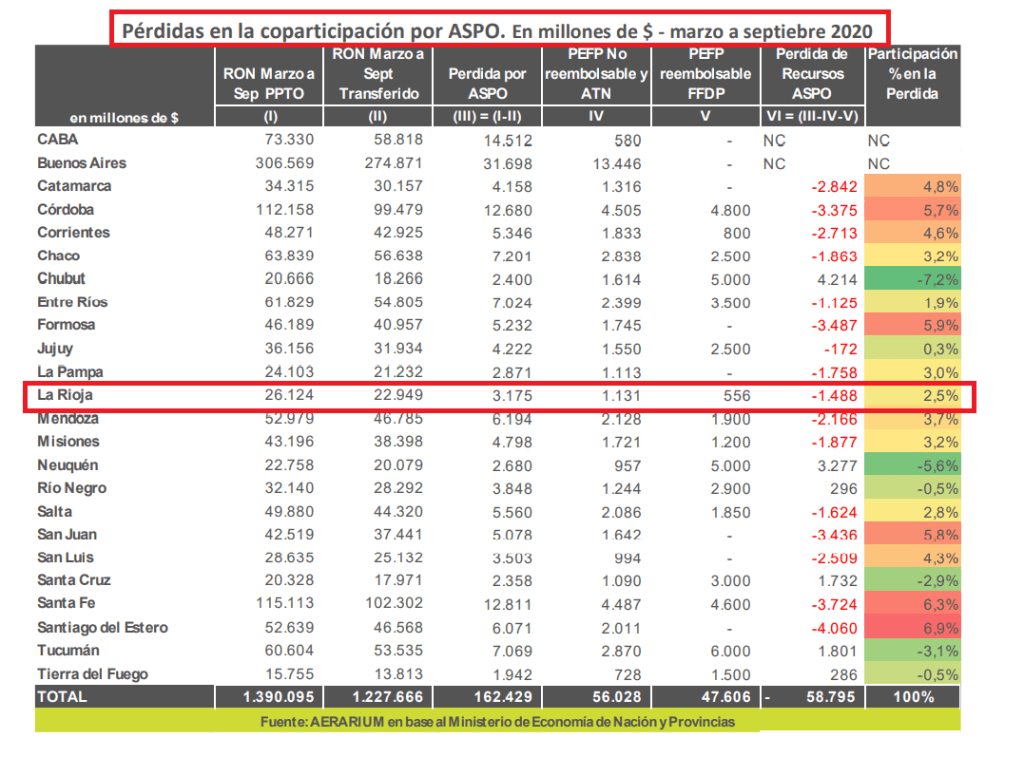This screenshot has height=757, width=1024.
Task: Select Santiago del Estero's 6,9% cell
Action: pos(912,628)
